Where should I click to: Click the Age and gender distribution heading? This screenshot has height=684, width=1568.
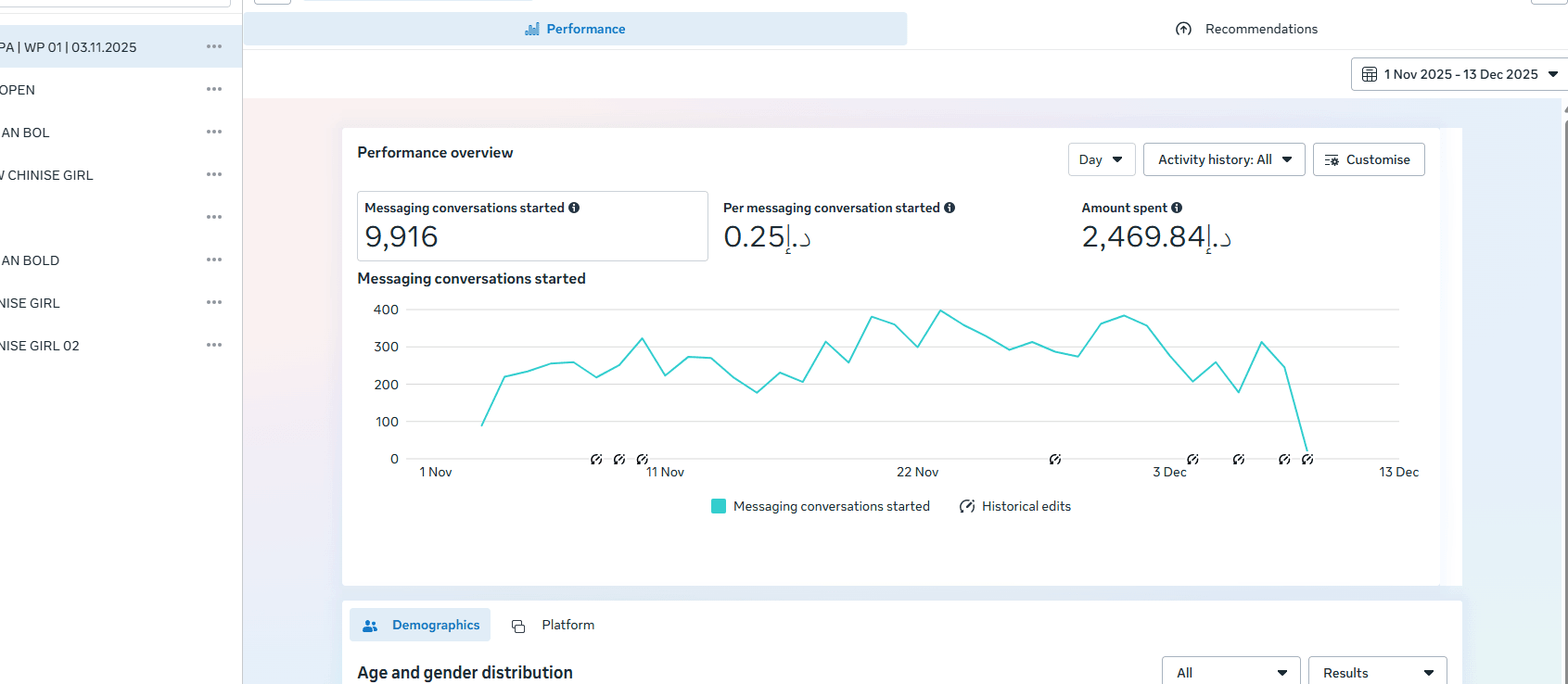pos(465,673)
